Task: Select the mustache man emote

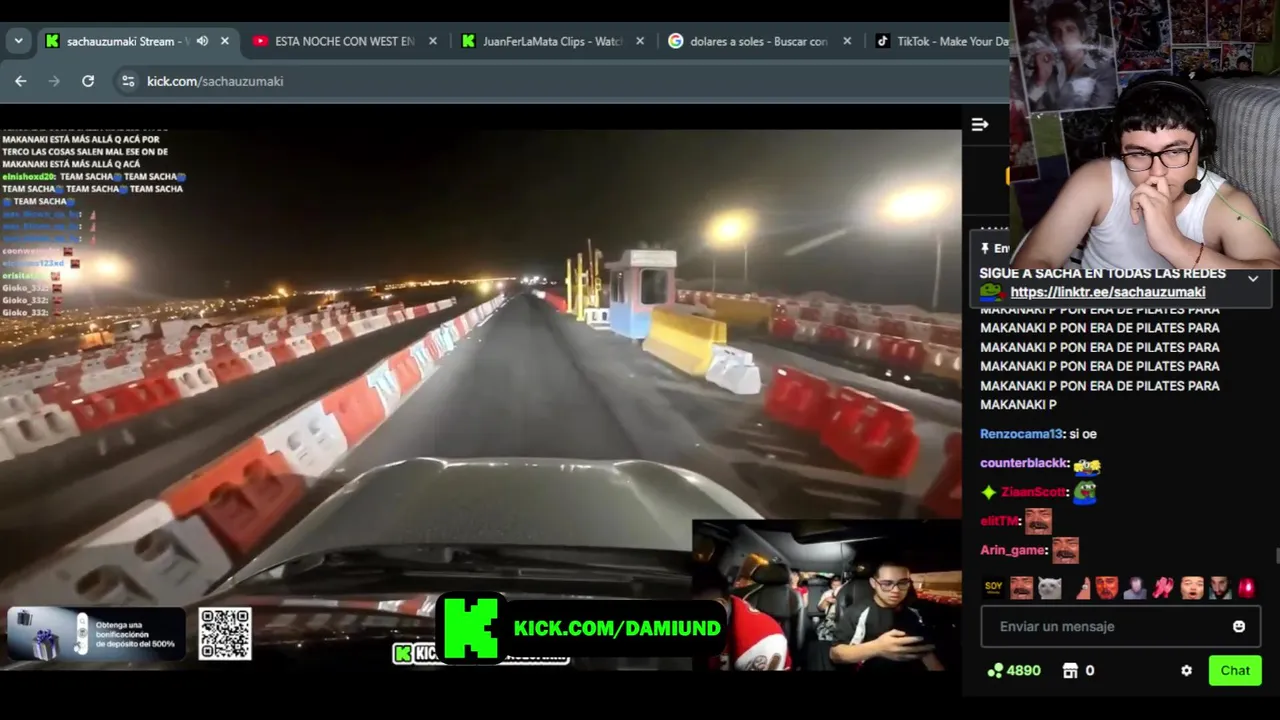Action: [x=1021, y=587]
